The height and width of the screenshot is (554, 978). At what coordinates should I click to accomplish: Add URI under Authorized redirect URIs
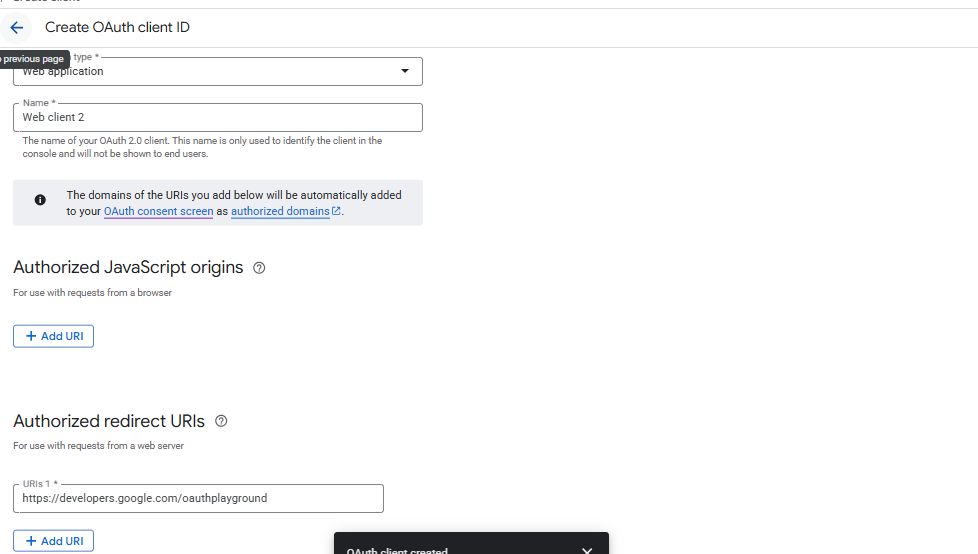tap(53, 541)
